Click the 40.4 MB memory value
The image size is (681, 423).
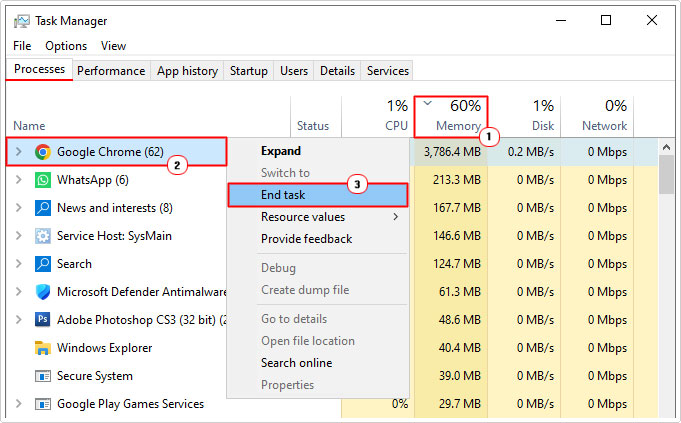pyautogui.click(x=460, y=348)
